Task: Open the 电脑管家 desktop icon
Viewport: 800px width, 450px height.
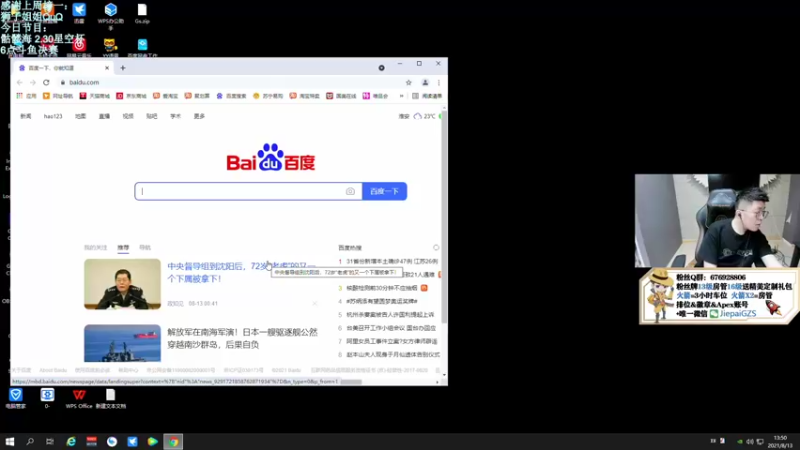Action: (x=16, y=398)
